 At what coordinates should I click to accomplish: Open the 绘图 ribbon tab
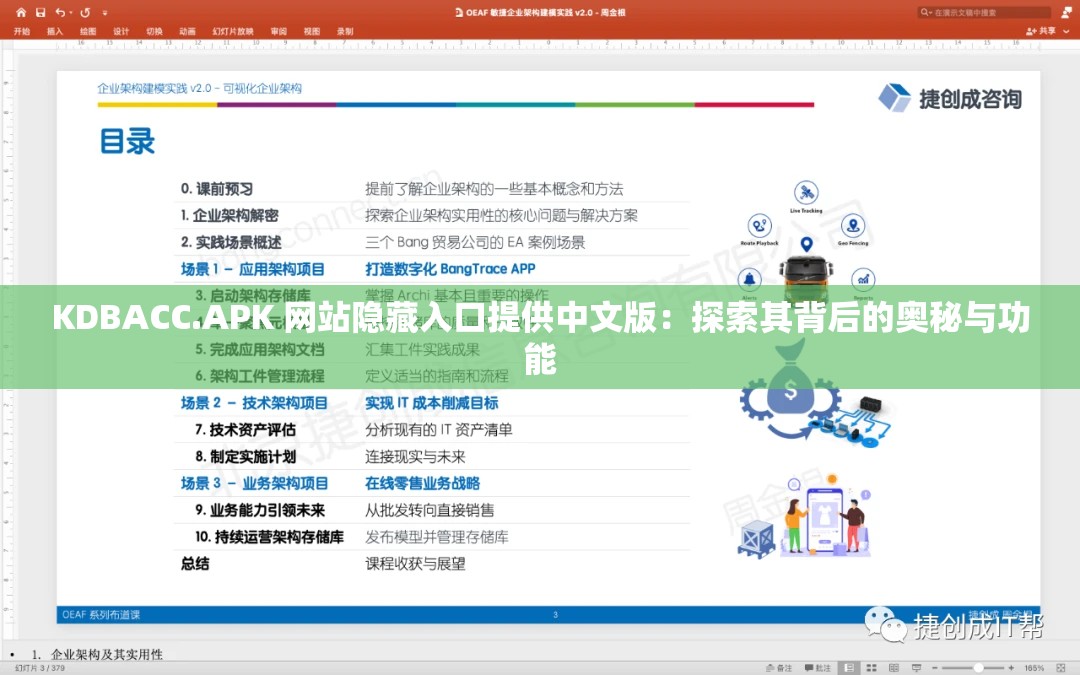(88, 32)
